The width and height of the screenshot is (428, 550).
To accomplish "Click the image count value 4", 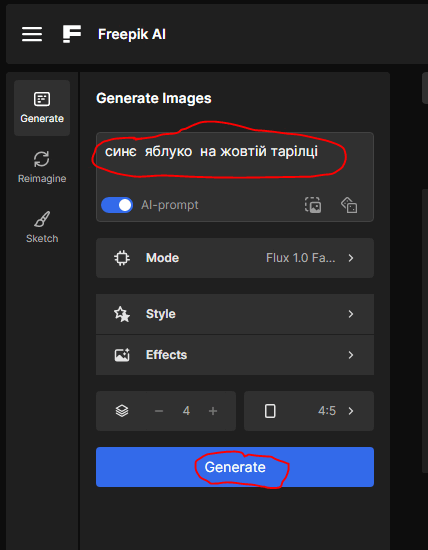I will click(x=186, y=411).
